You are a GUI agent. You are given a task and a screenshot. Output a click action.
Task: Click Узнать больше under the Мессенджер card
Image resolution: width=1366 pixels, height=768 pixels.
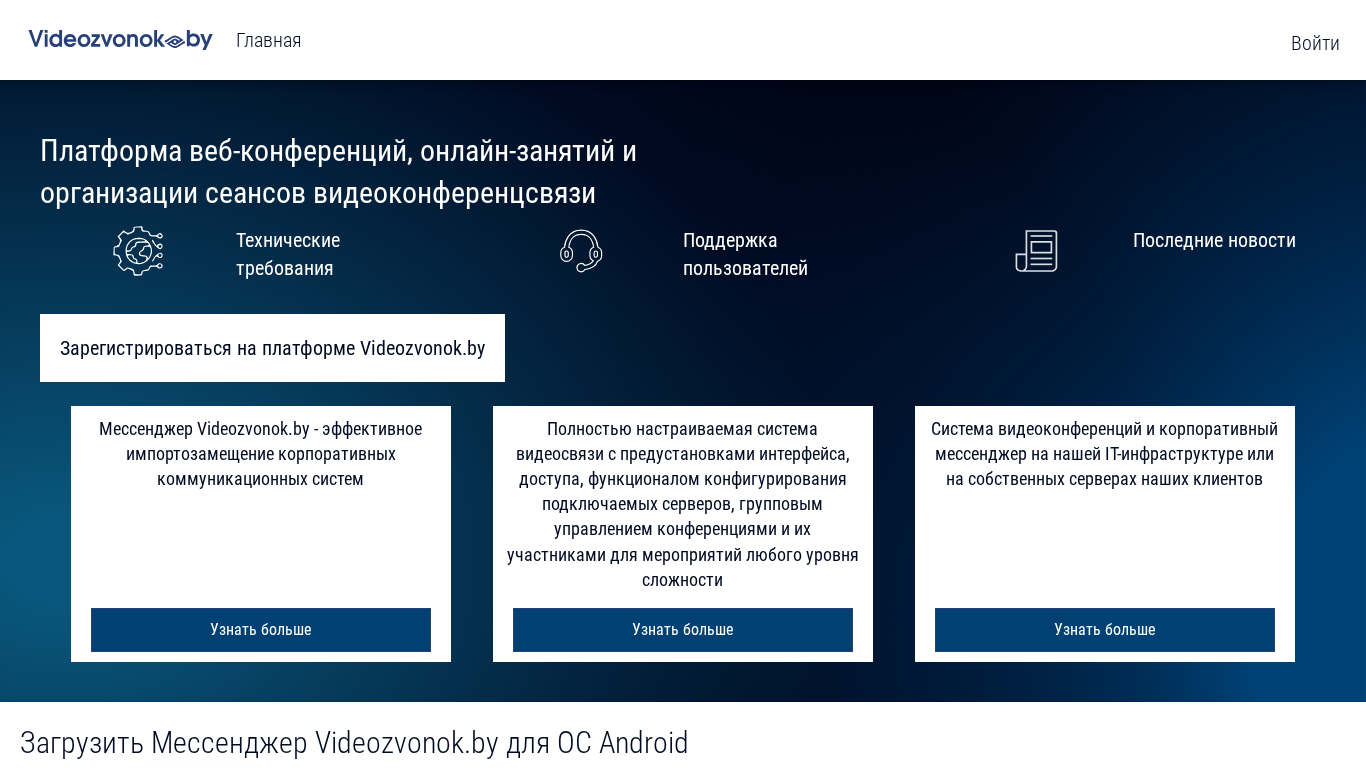(x=261, y=630)
